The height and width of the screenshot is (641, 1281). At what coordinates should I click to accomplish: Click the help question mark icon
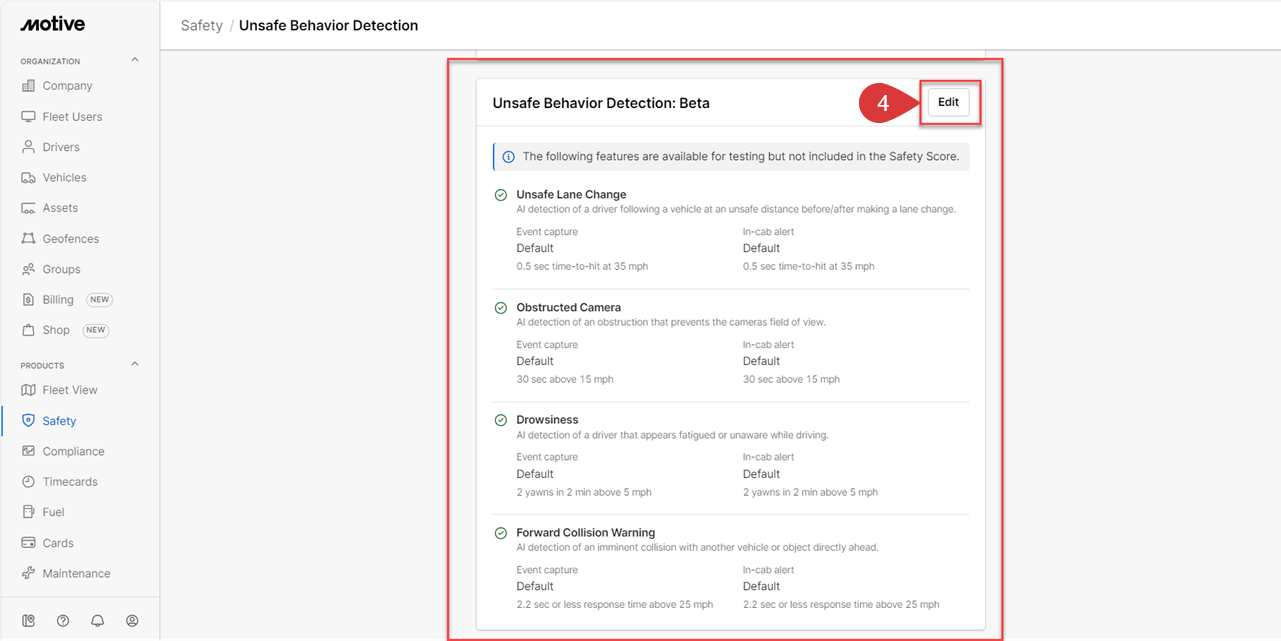pyautogui.click(x=63, y=620)
